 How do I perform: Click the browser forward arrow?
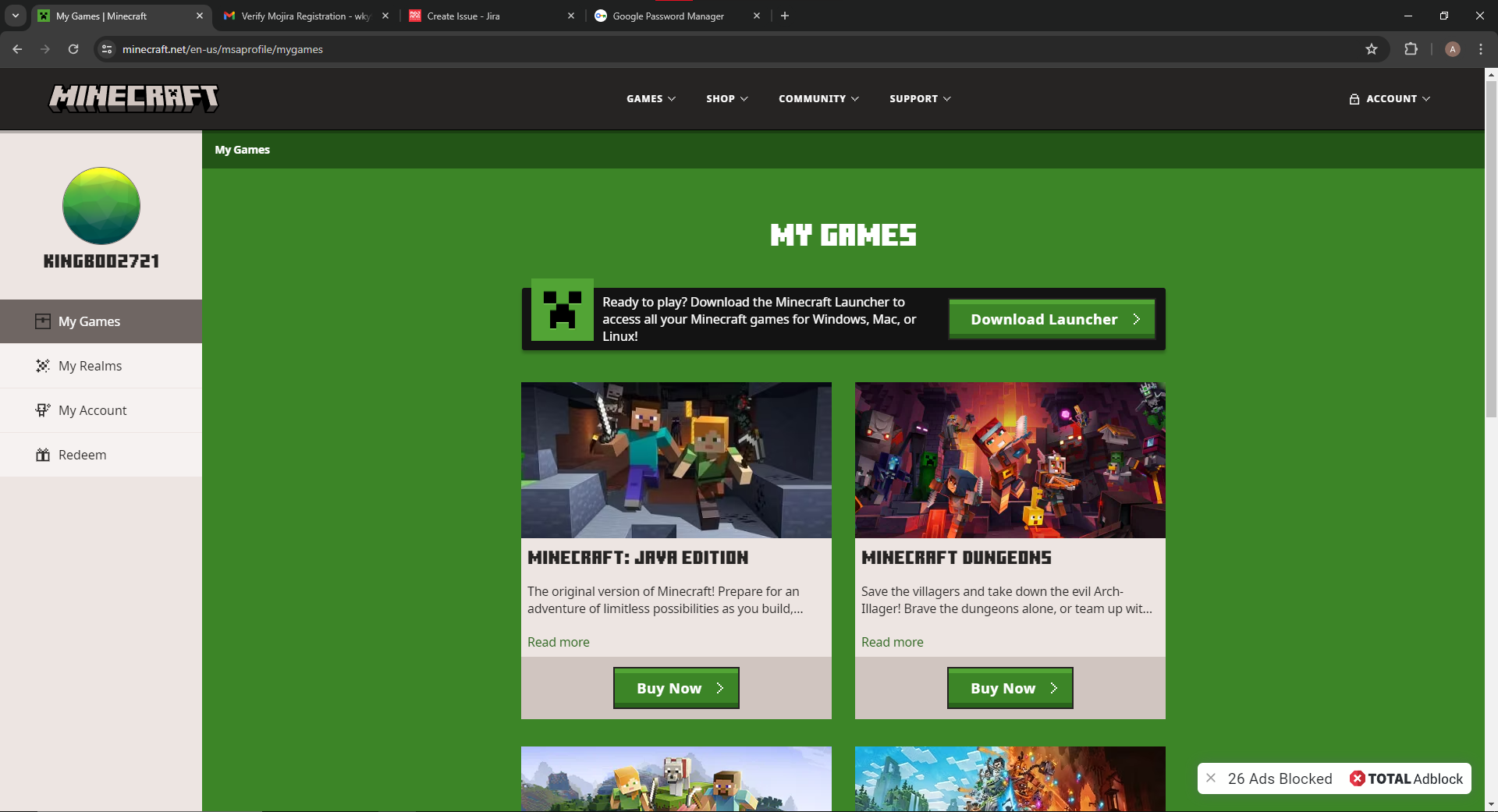click(x=45, y=49)
